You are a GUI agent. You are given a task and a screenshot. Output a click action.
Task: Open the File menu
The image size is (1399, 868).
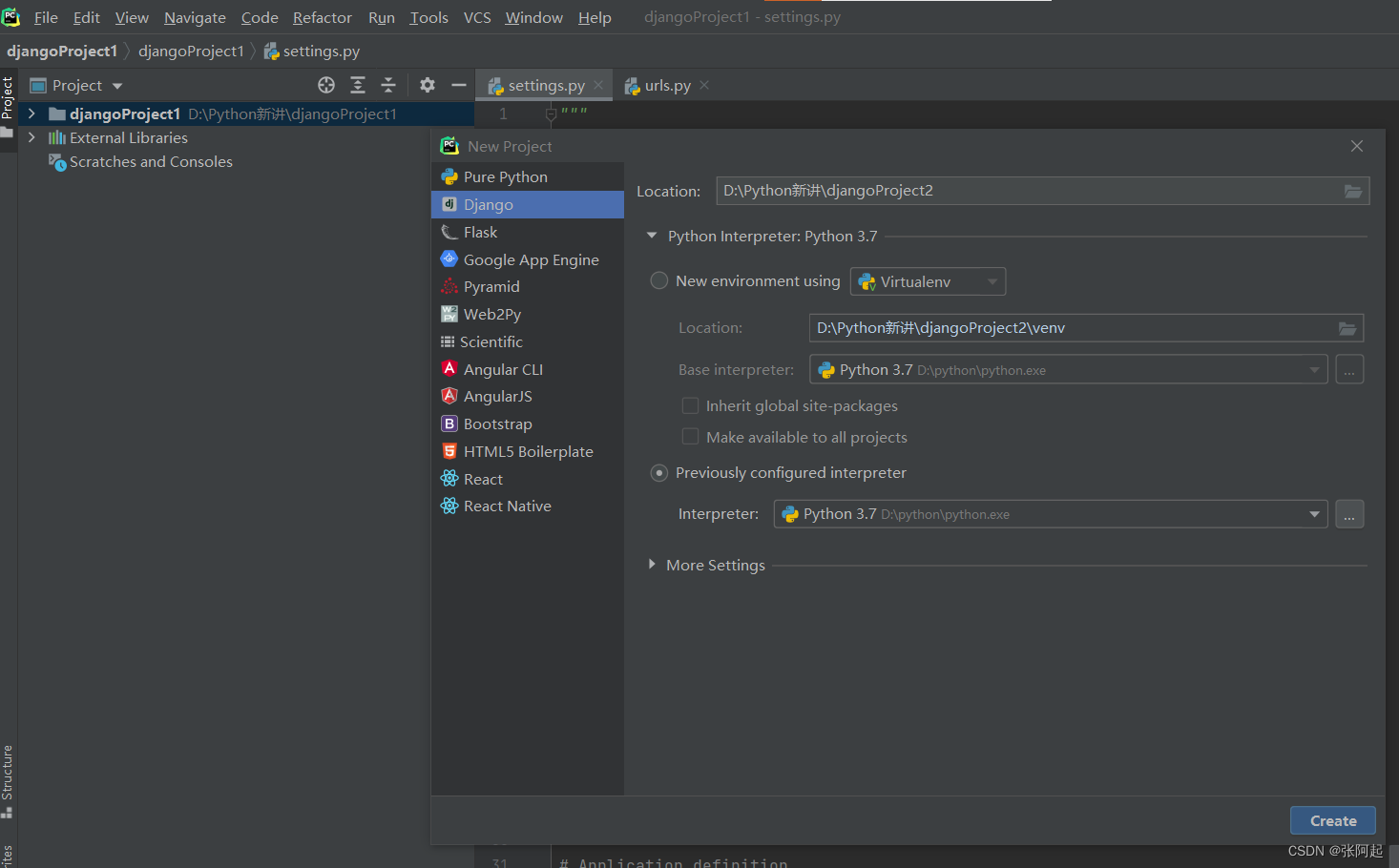[x=46, y=17]
